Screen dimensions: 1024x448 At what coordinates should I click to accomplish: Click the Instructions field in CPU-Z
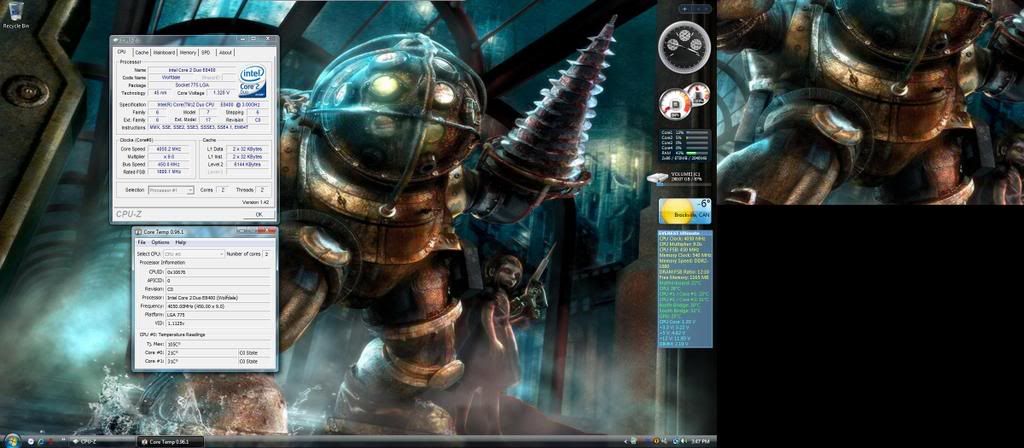(x=208, y=128)
